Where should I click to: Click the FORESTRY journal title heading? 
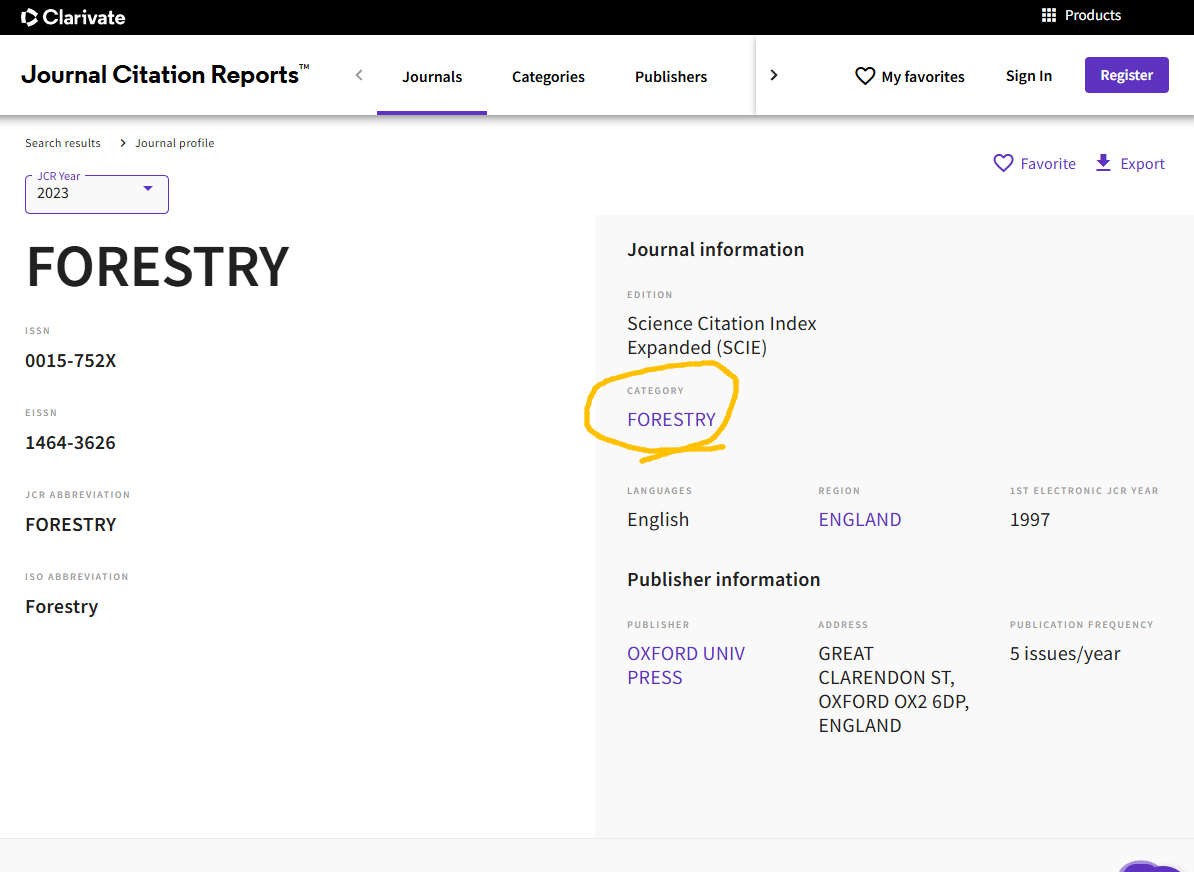click(158, 267)
